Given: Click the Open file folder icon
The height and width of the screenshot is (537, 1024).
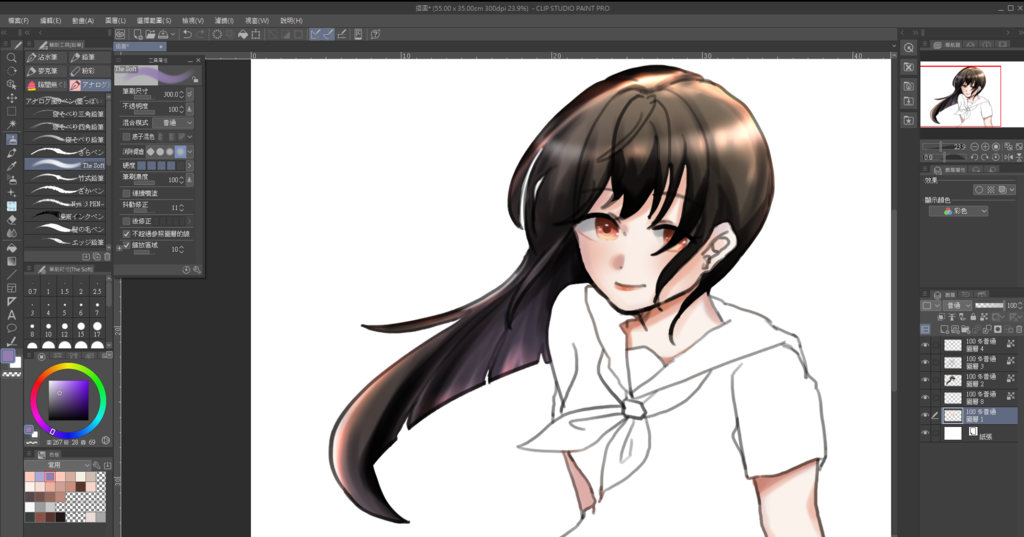Looking at the screenshot, I should coord(150,34).
